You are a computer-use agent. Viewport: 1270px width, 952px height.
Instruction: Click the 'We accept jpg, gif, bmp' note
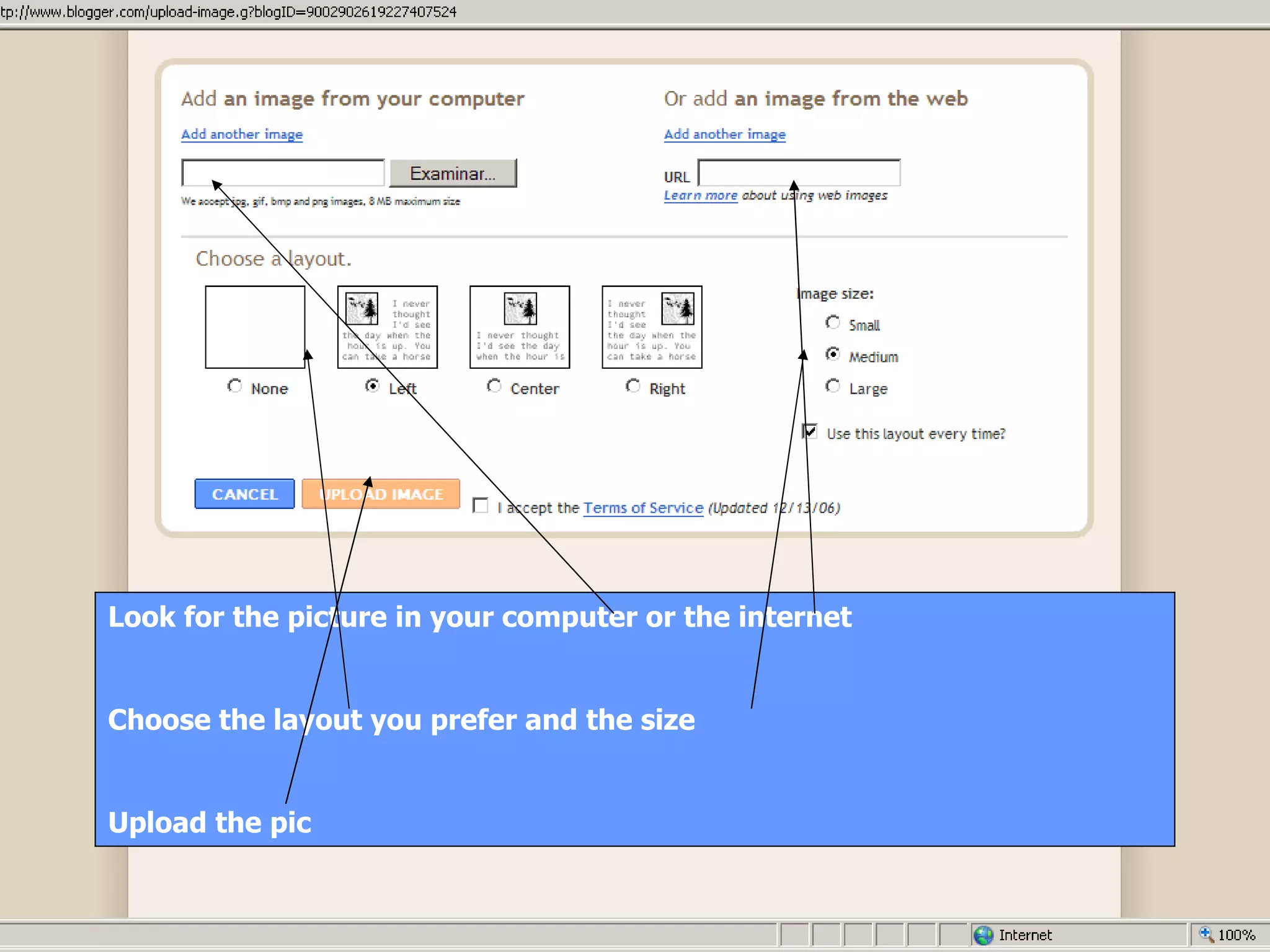coord(321,201)
